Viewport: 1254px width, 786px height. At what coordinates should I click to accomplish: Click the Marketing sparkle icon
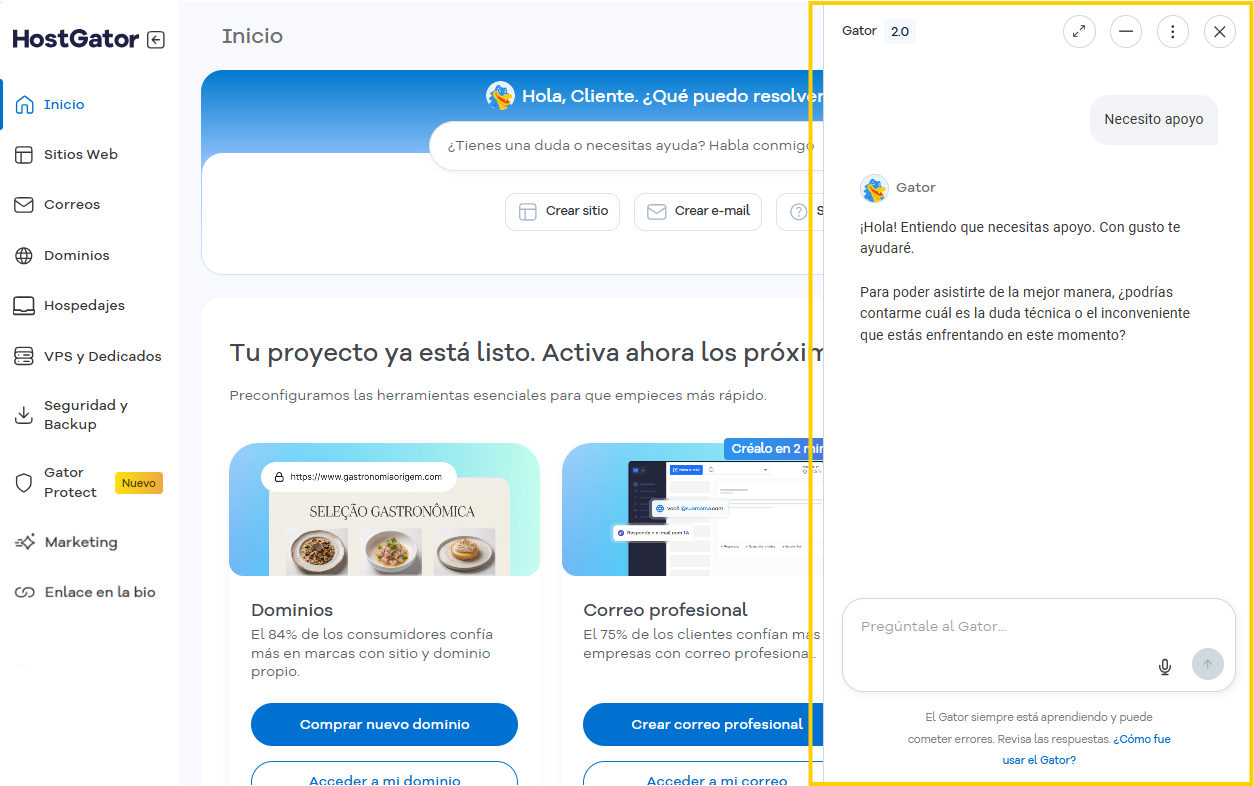25,542
